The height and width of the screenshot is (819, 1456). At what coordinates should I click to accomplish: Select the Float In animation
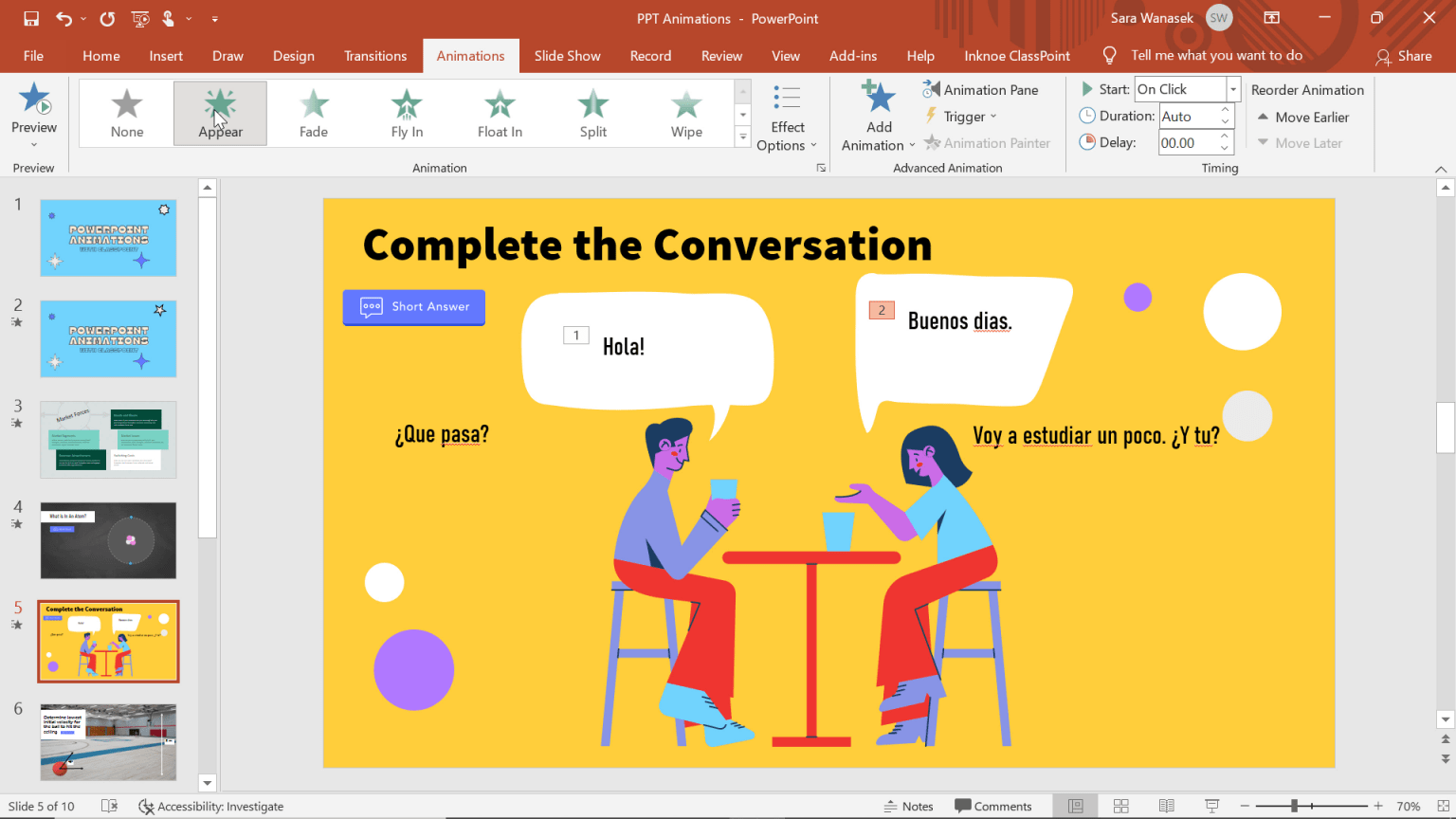click(x=500, y=113)
